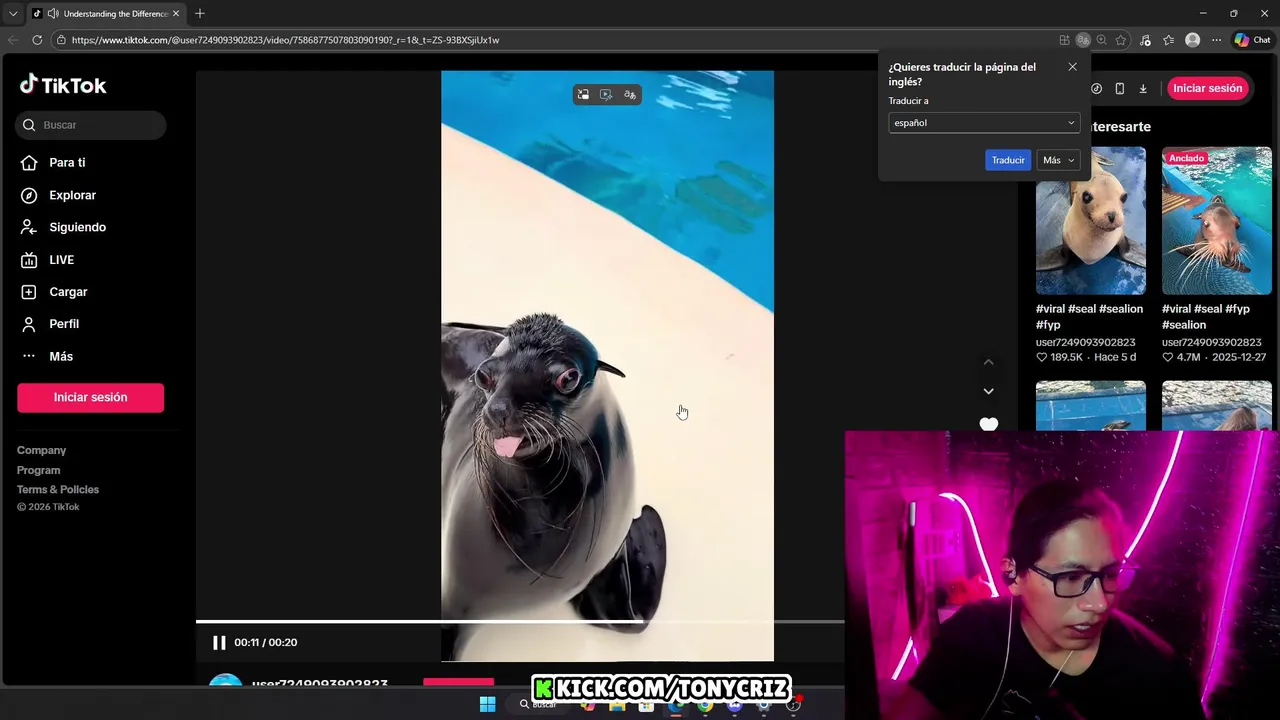This screenshot has width=1280, height=720.
Task: Go to the next video with down arrow
Action: (x=988, y=391)
